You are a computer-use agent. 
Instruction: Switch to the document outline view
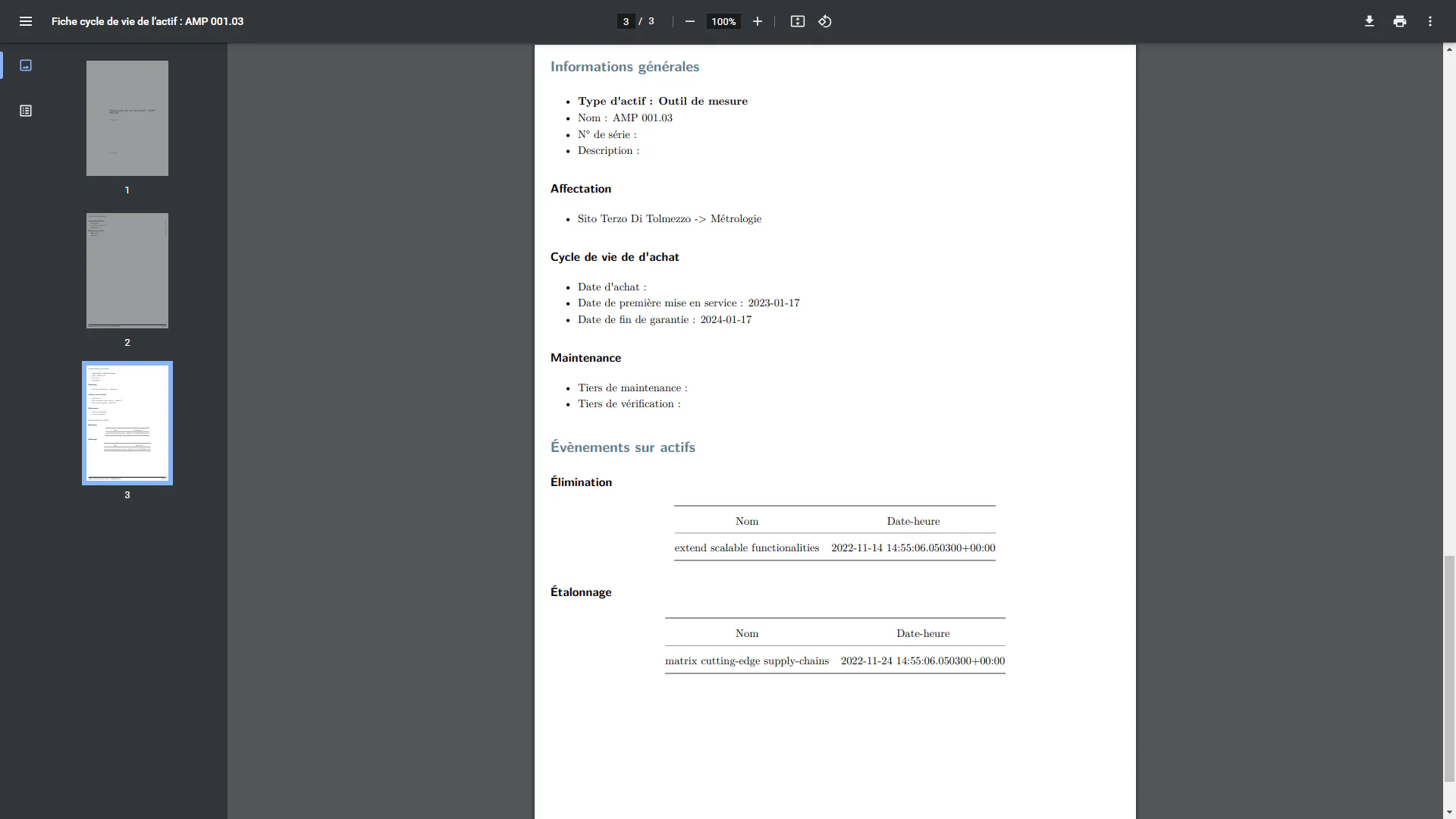pos(26,111)
